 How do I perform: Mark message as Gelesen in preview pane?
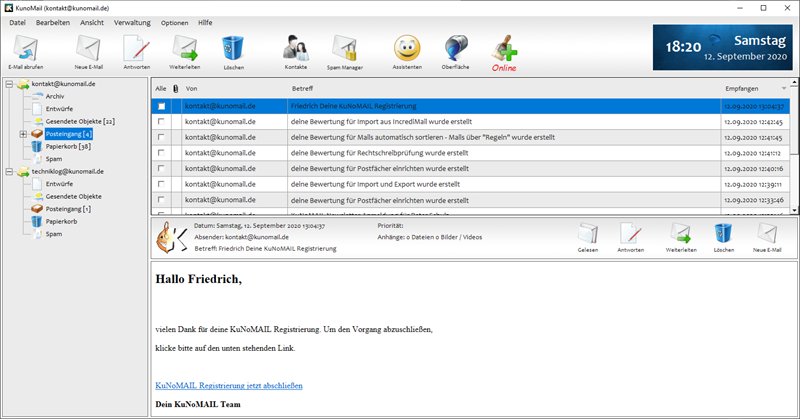point(588,237)
